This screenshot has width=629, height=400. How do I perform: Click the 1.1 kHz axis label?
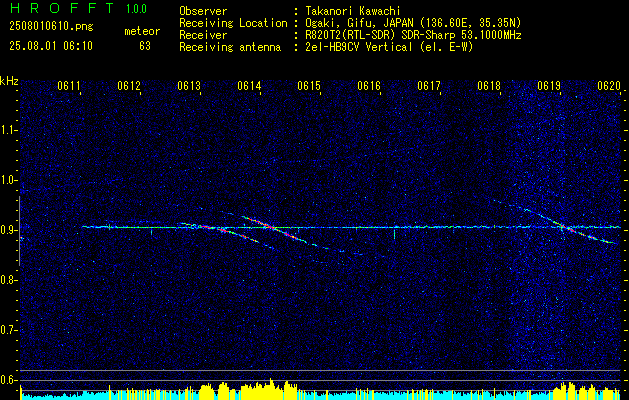tap(8, 130)
